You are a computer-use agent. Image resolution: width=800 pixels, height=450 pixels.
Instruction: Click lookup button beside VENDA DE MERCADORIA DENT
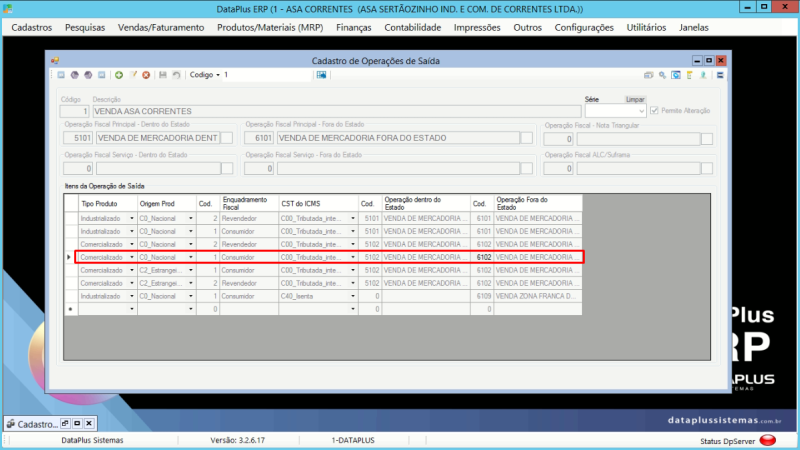click(227, 138)
